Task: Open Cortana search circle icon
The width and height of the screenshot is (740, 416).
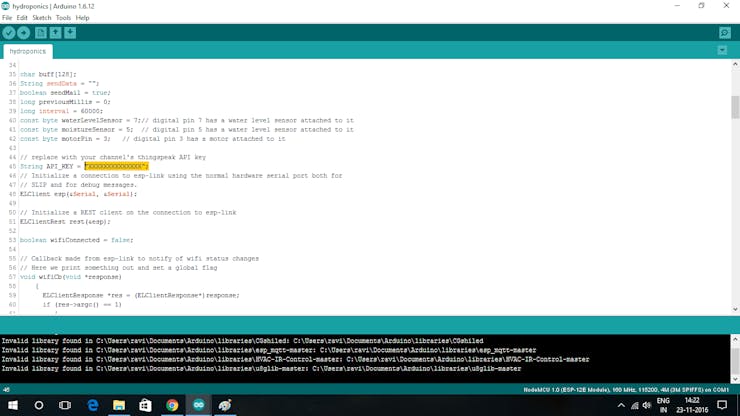Action: coord(39,405)
